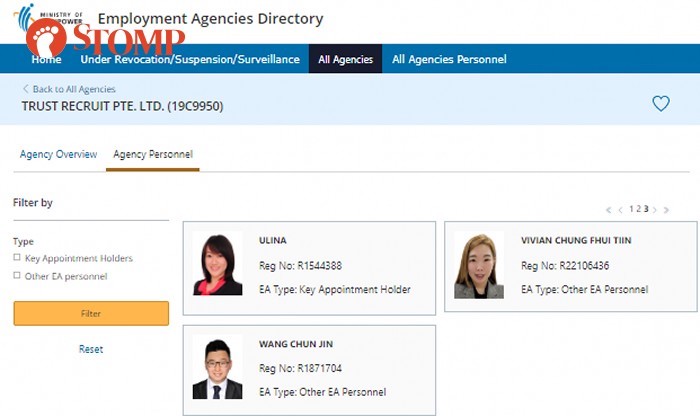Click the Reset link
The image size is (700, 416).
click(x=91, y=349)
